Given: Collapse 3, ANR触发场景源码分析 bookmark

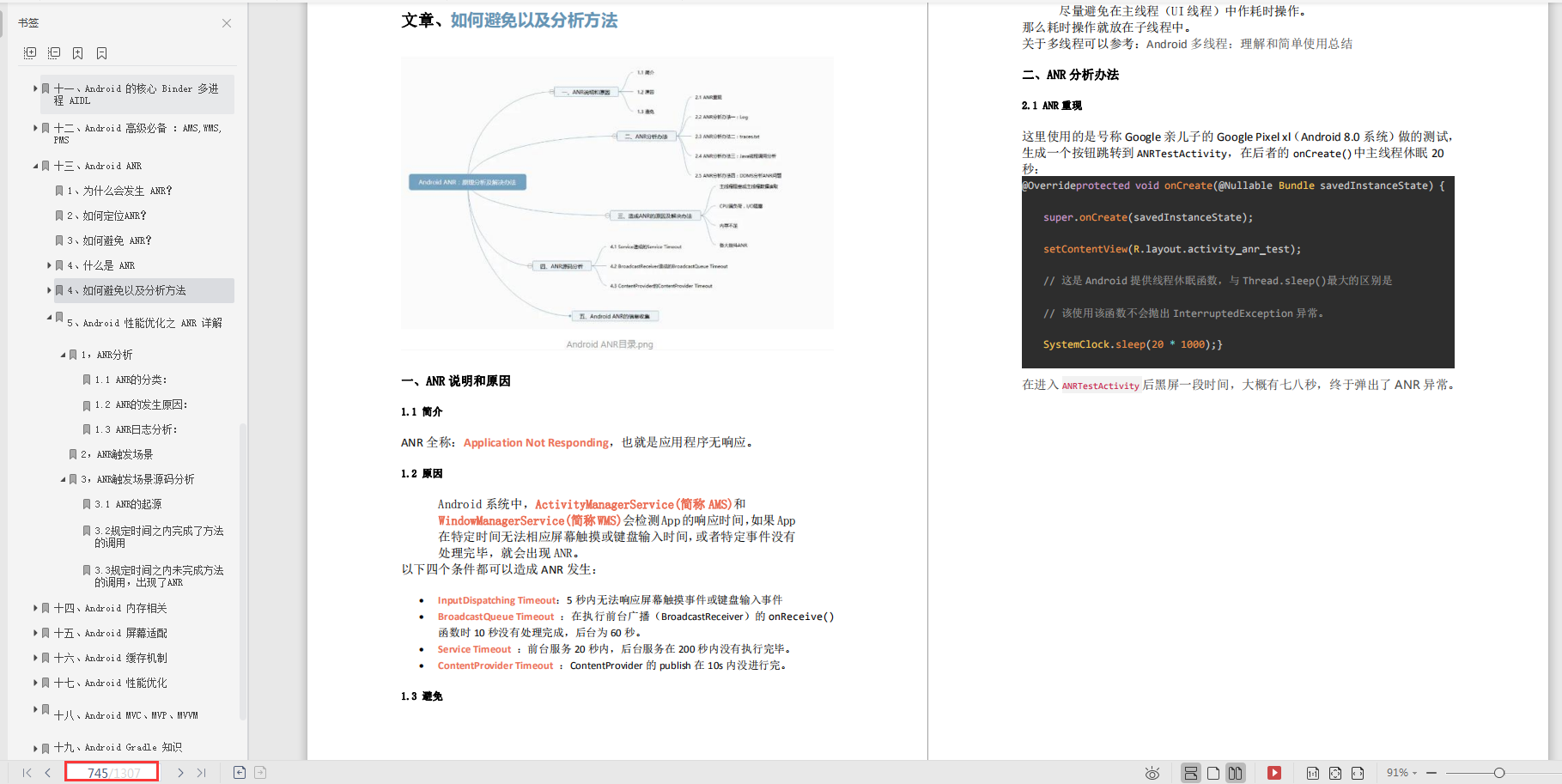Looking at the screenshot, I should pos(63,479).
